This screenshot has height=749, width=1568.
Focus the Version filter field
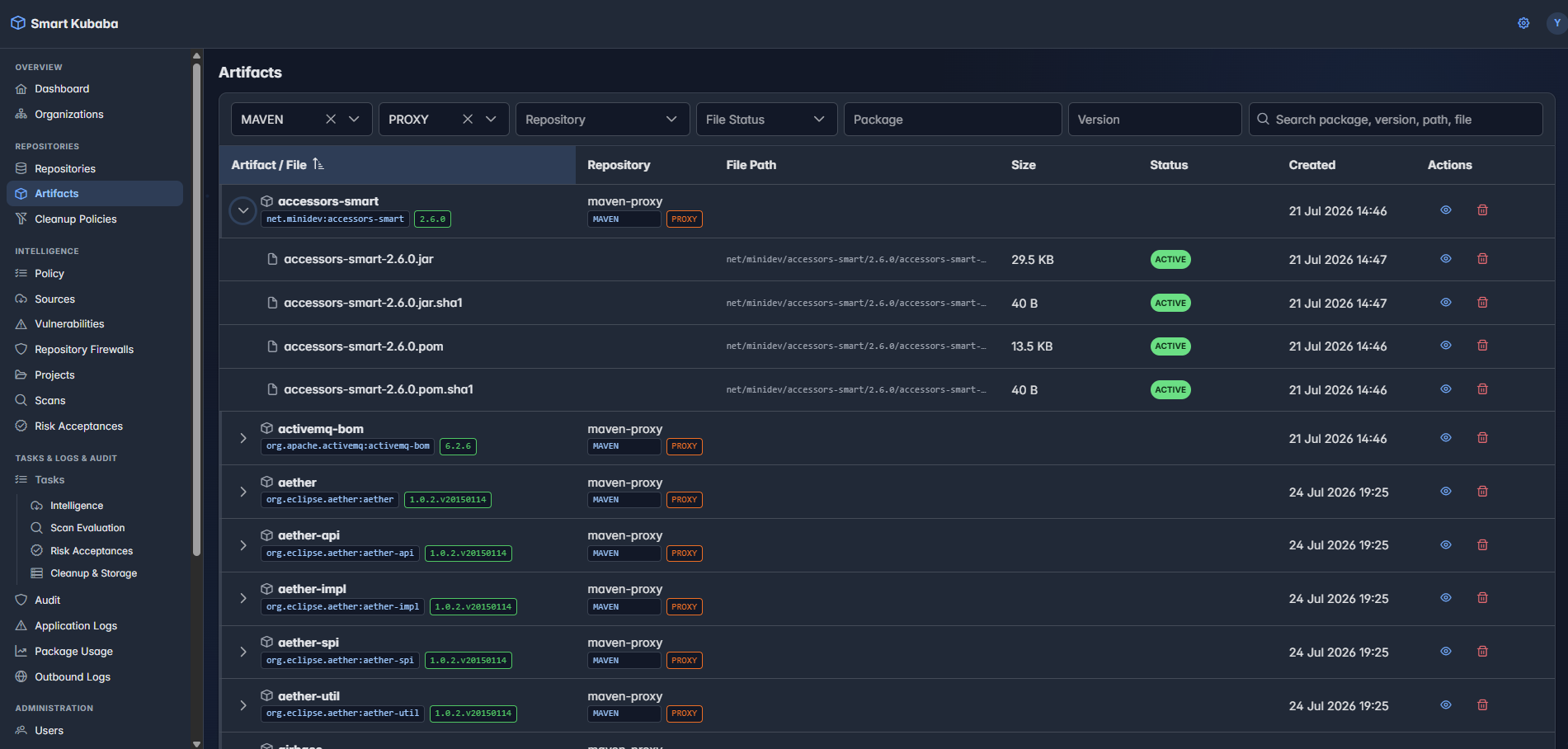1155,119
